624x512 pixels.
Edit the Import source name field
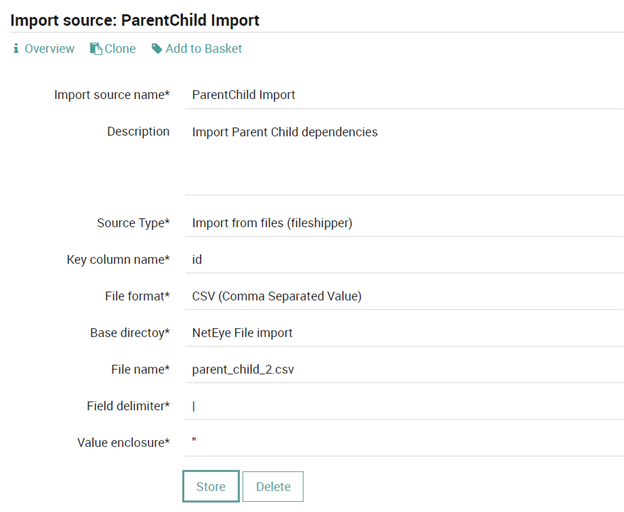(x=404, y=95)
